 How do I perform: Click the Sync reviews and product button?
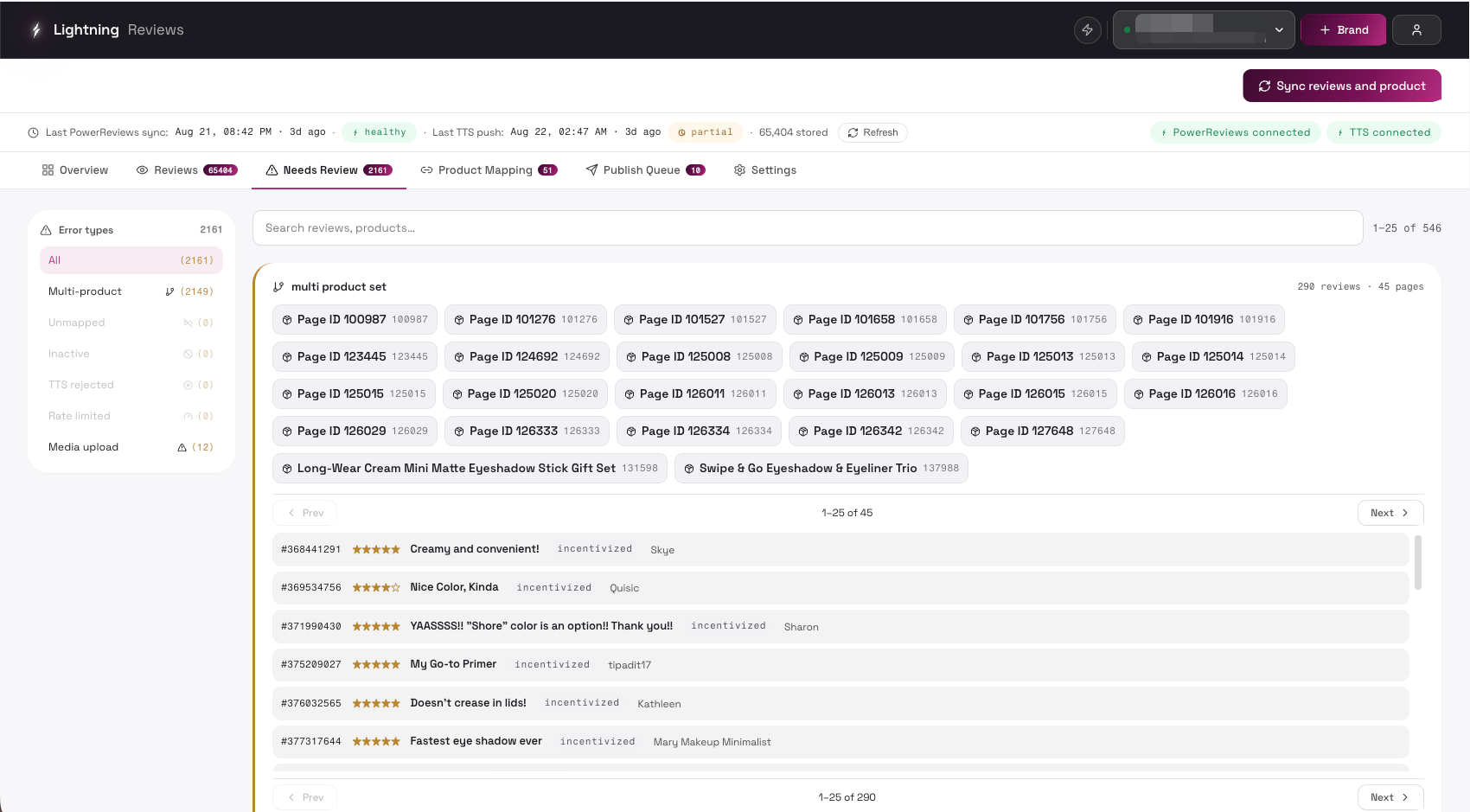pyautogui.click(x=1342, y=86)
